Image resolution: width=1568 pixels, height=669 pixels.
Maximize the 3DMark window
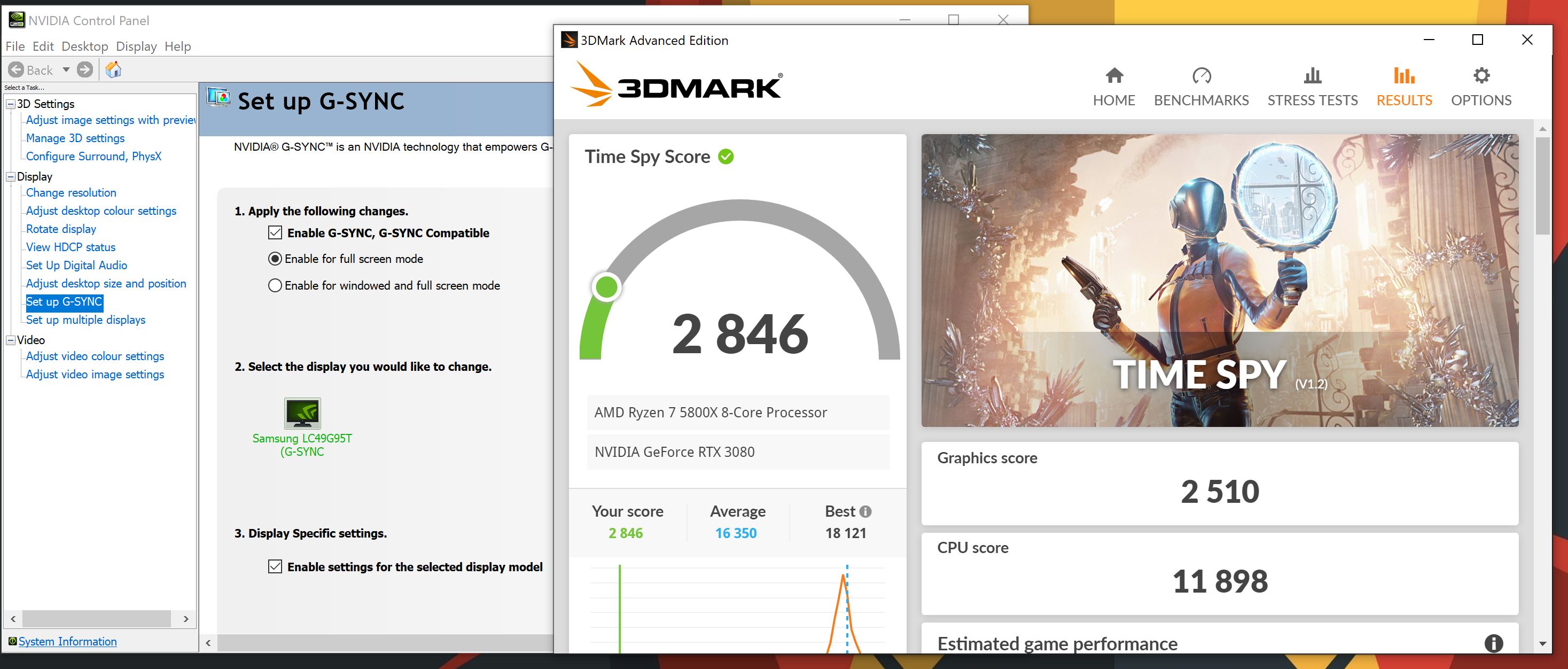click(1477, 40)
